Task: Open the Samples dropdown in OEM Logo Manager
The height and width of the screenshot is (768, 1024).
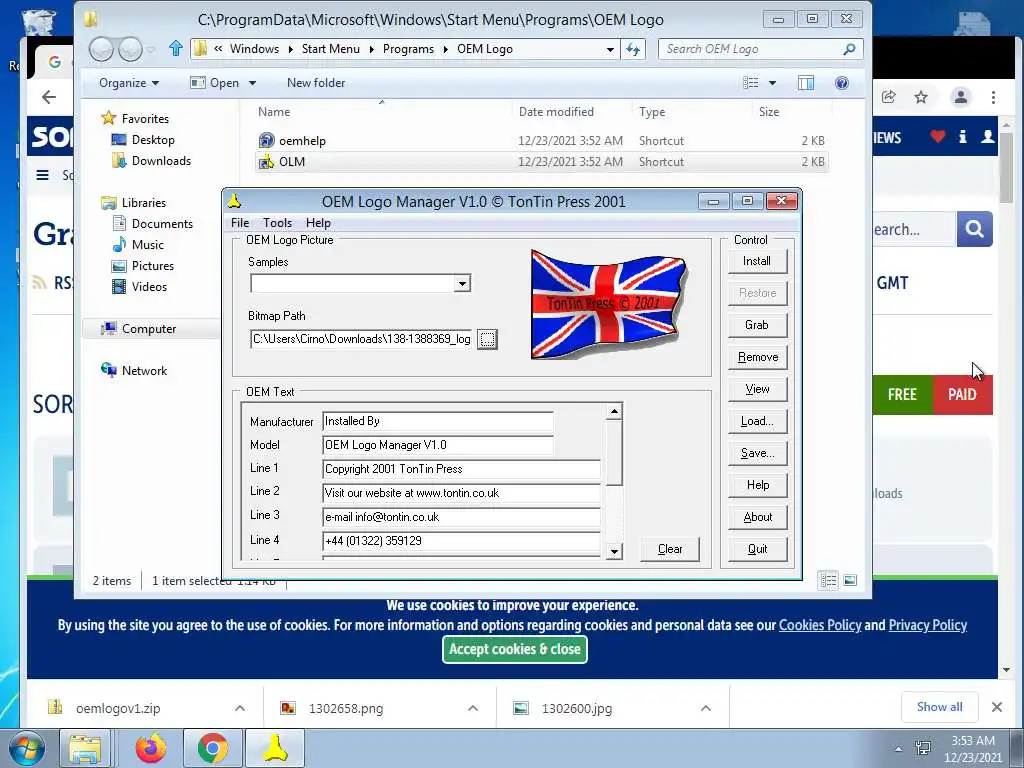Action: click(x=462, y=283)
